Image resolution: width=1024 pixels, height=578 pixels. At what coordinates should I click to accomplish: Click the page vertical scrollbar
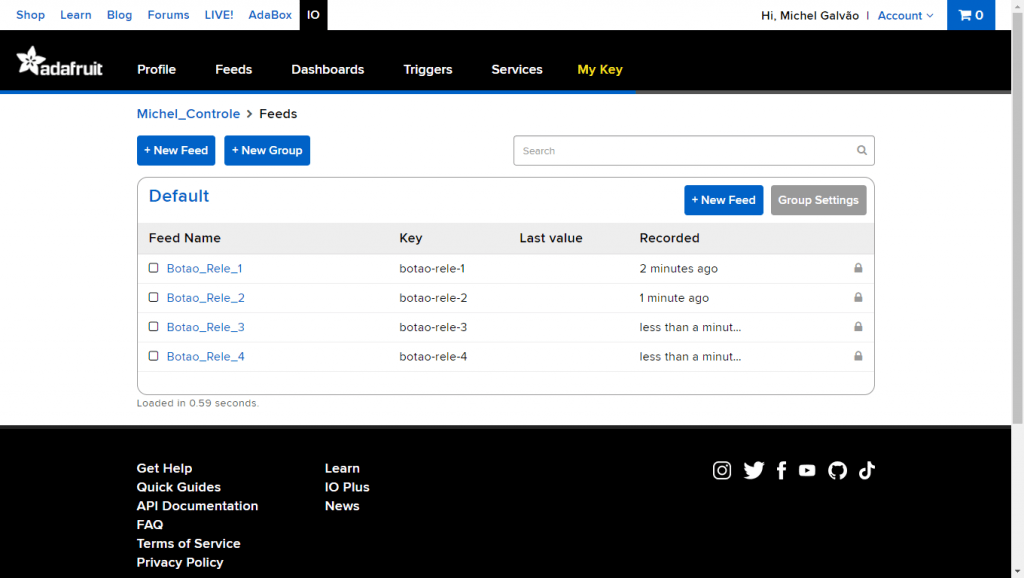[x=1017, y=216]
